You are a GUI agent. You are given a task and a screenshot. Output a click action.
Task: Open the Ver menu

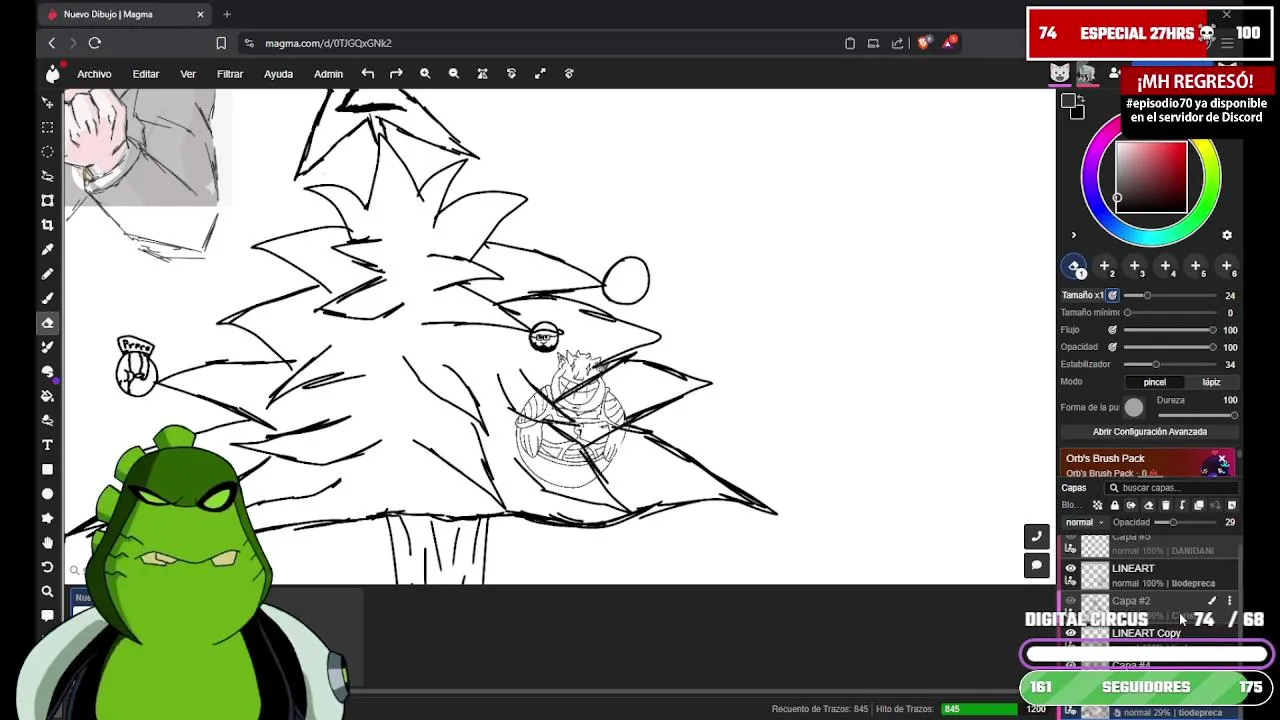tap(188, 74)
